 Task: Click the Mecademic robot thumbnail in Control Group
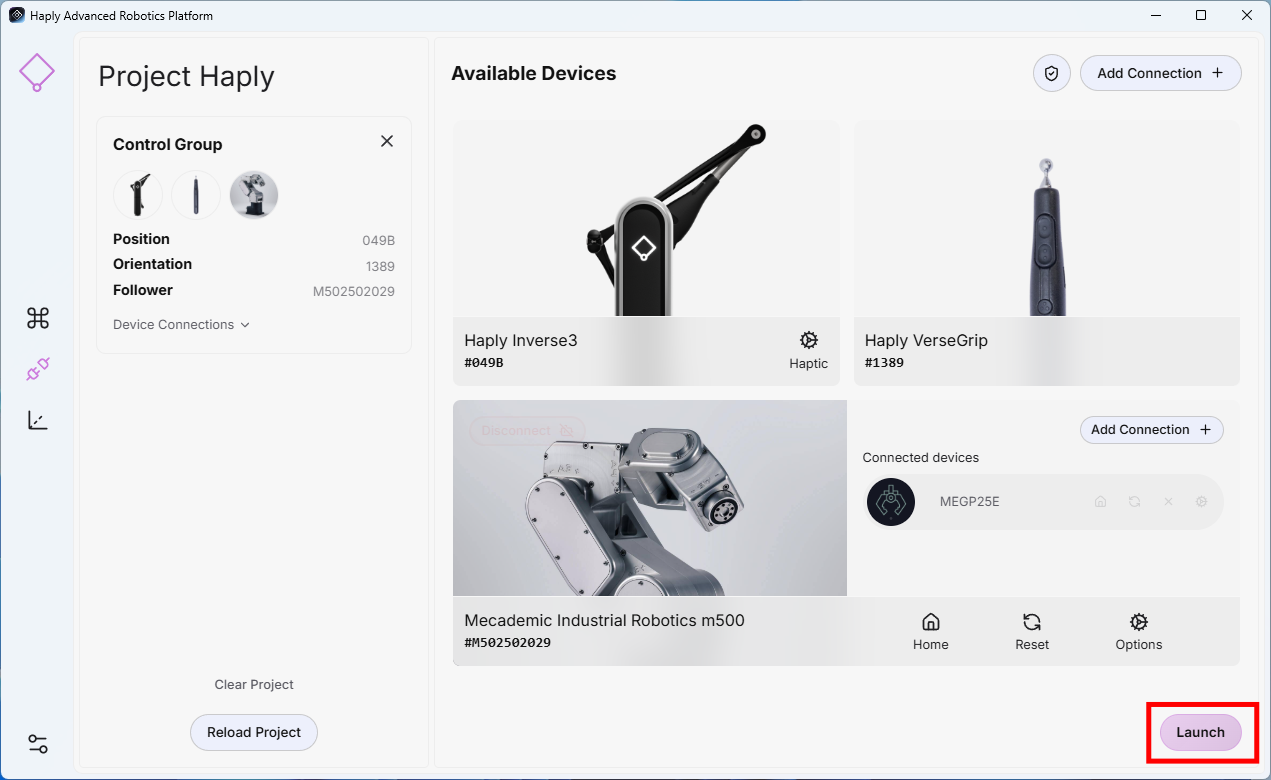pos(254,194)
